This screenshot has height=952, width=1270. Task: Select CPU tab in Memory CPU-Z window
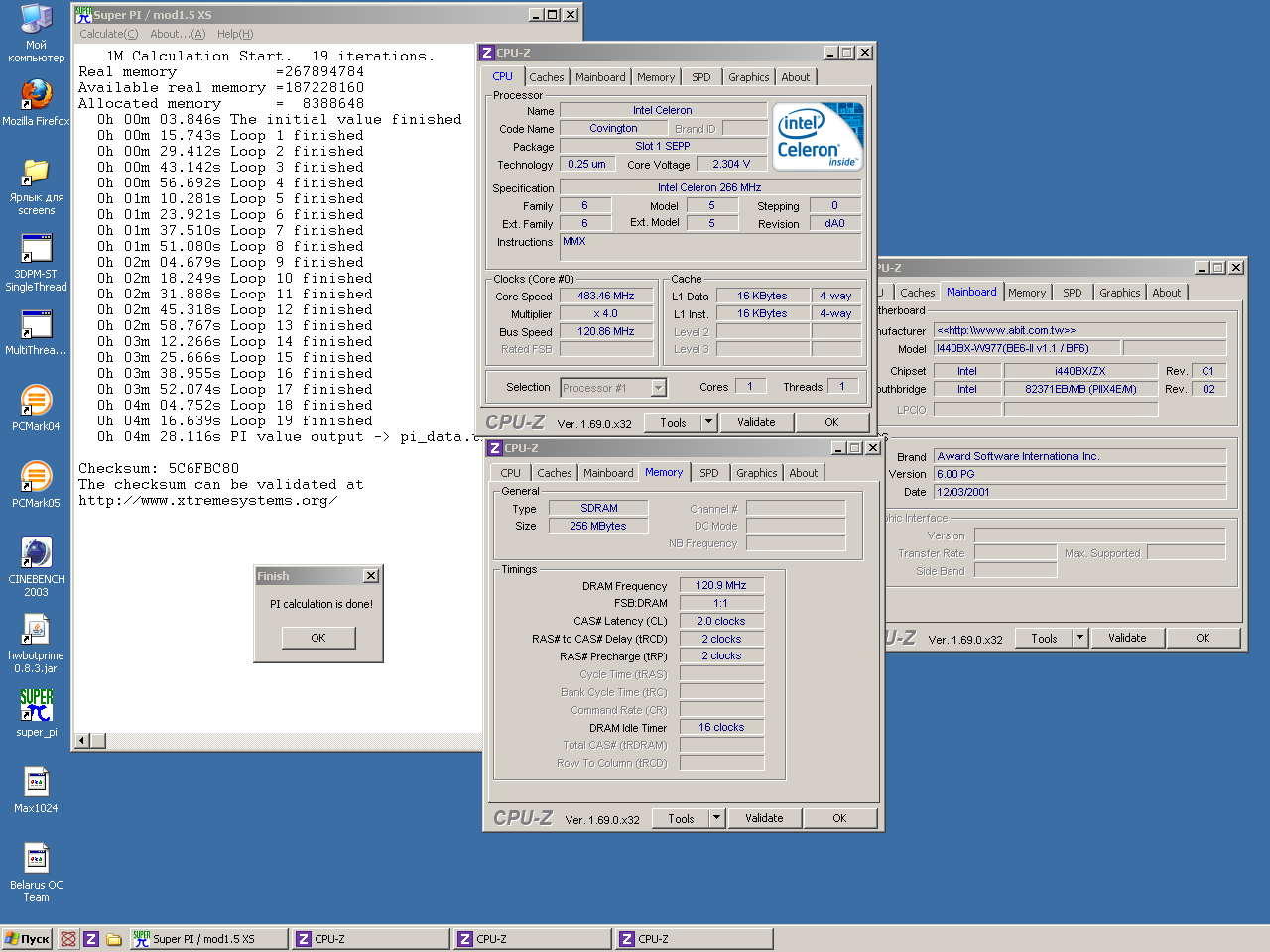tap(510, 473)
